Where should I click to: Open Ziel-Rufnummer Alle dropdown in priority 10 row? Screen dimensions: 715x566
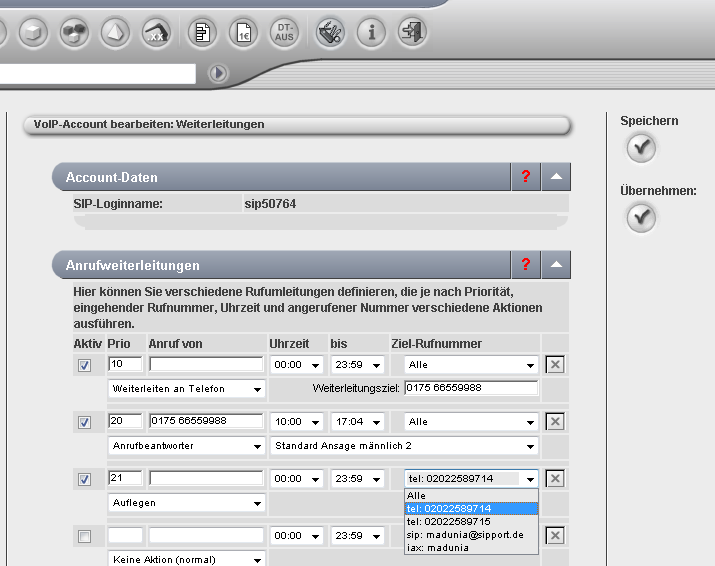pyautogui.click(x=471, y=365)
